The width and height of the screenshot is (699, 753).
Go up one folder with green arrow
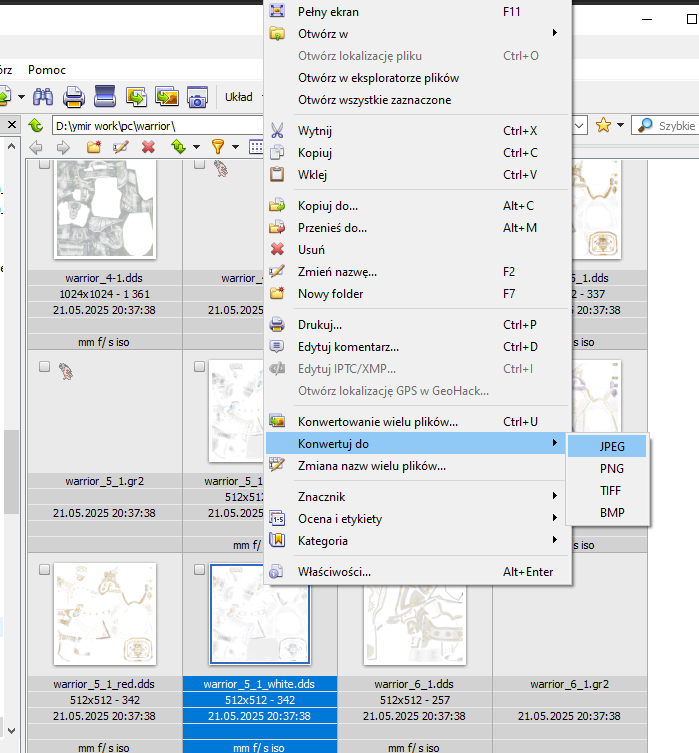click(36, 126)
